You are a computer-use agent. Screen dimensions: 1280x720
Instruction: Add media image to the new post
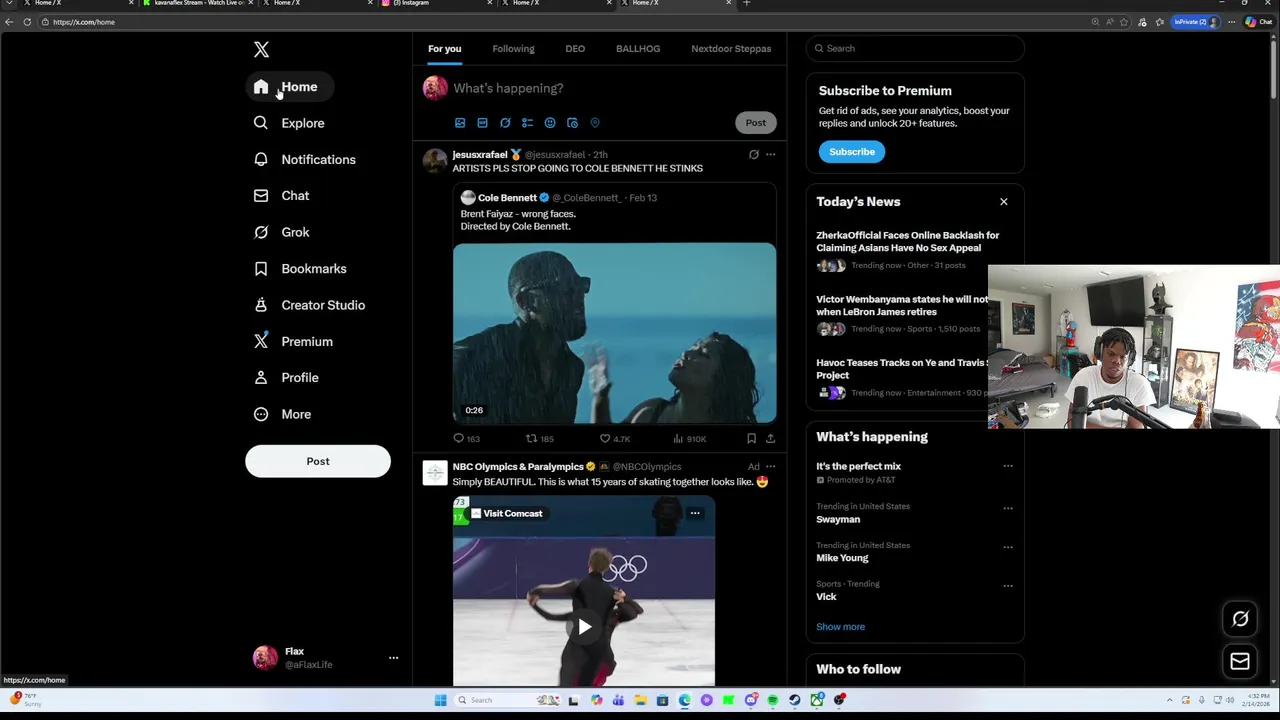click(x=460, y=123)
